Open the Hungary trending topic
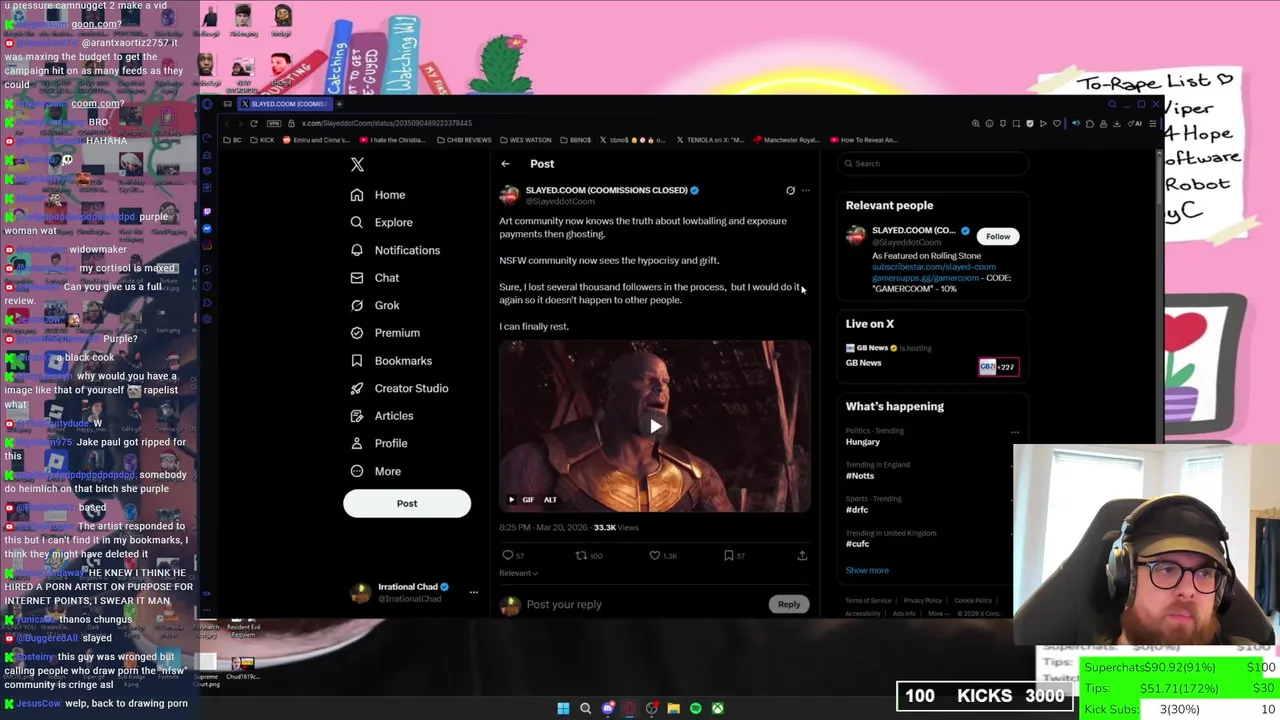1280x720 pixels. coord(863,442)
